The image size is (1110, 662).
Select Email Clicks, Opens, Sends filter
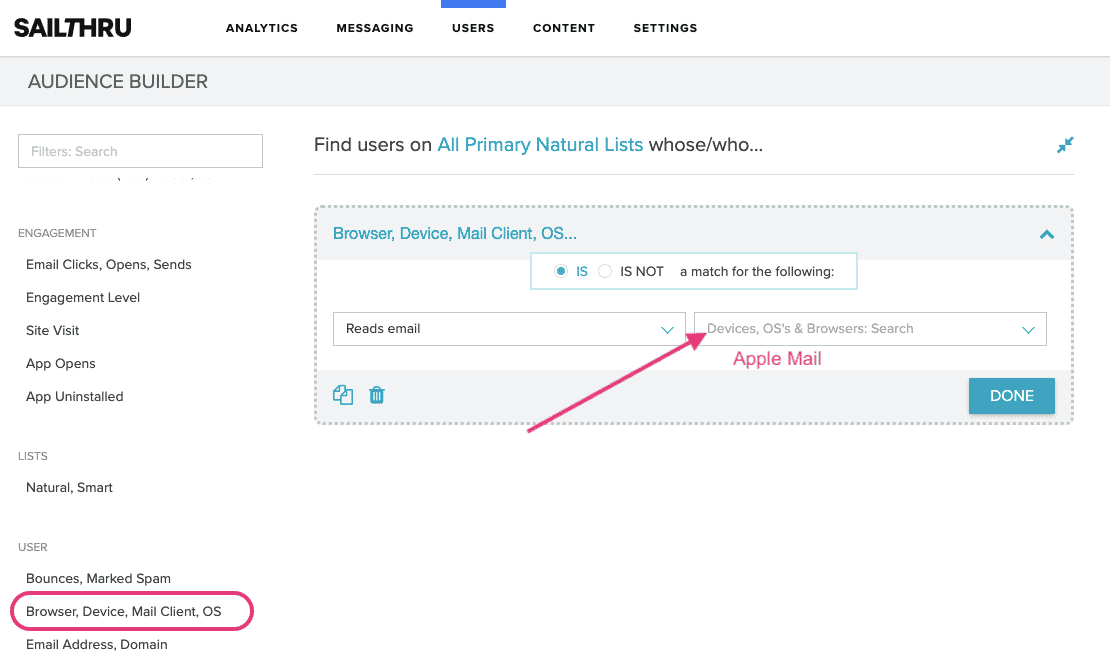[110, 264]
